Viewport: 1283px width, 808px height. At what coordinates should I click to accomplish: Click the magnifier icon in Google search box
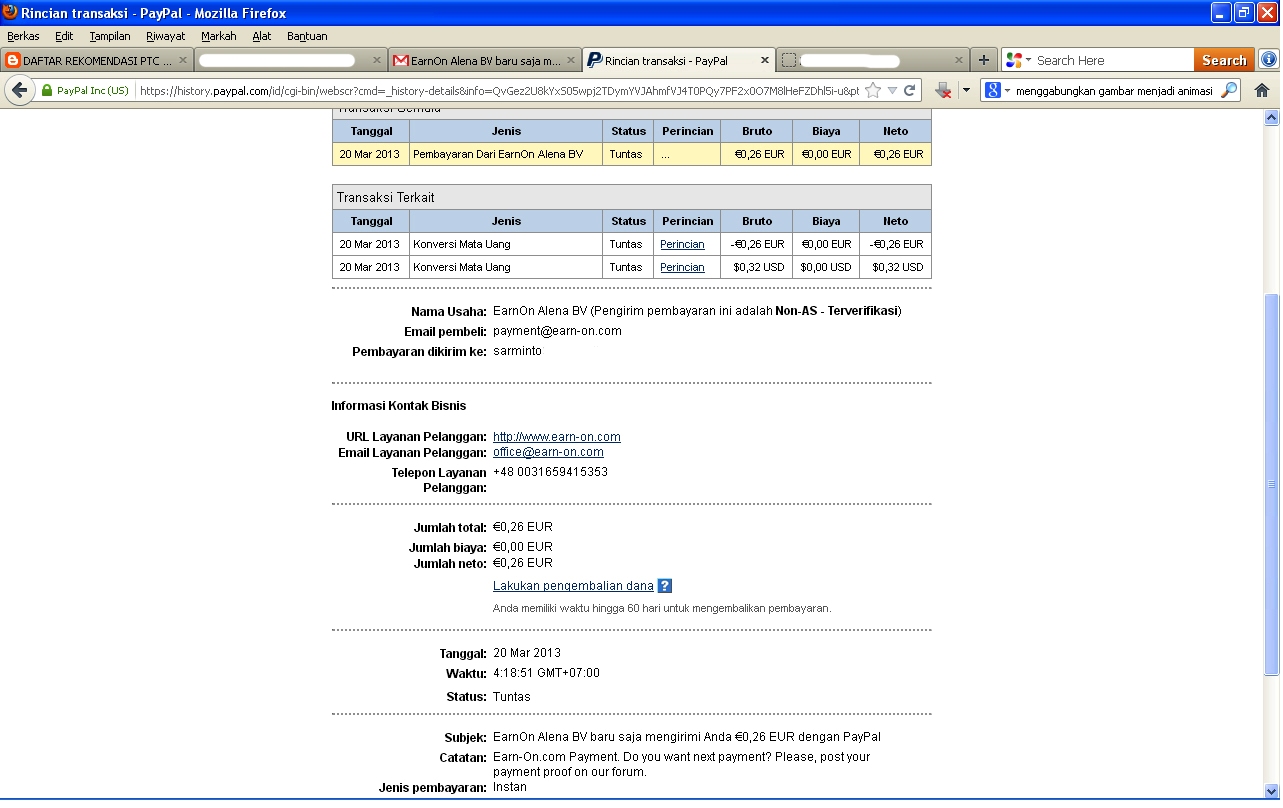click(x=1230, y=90)
